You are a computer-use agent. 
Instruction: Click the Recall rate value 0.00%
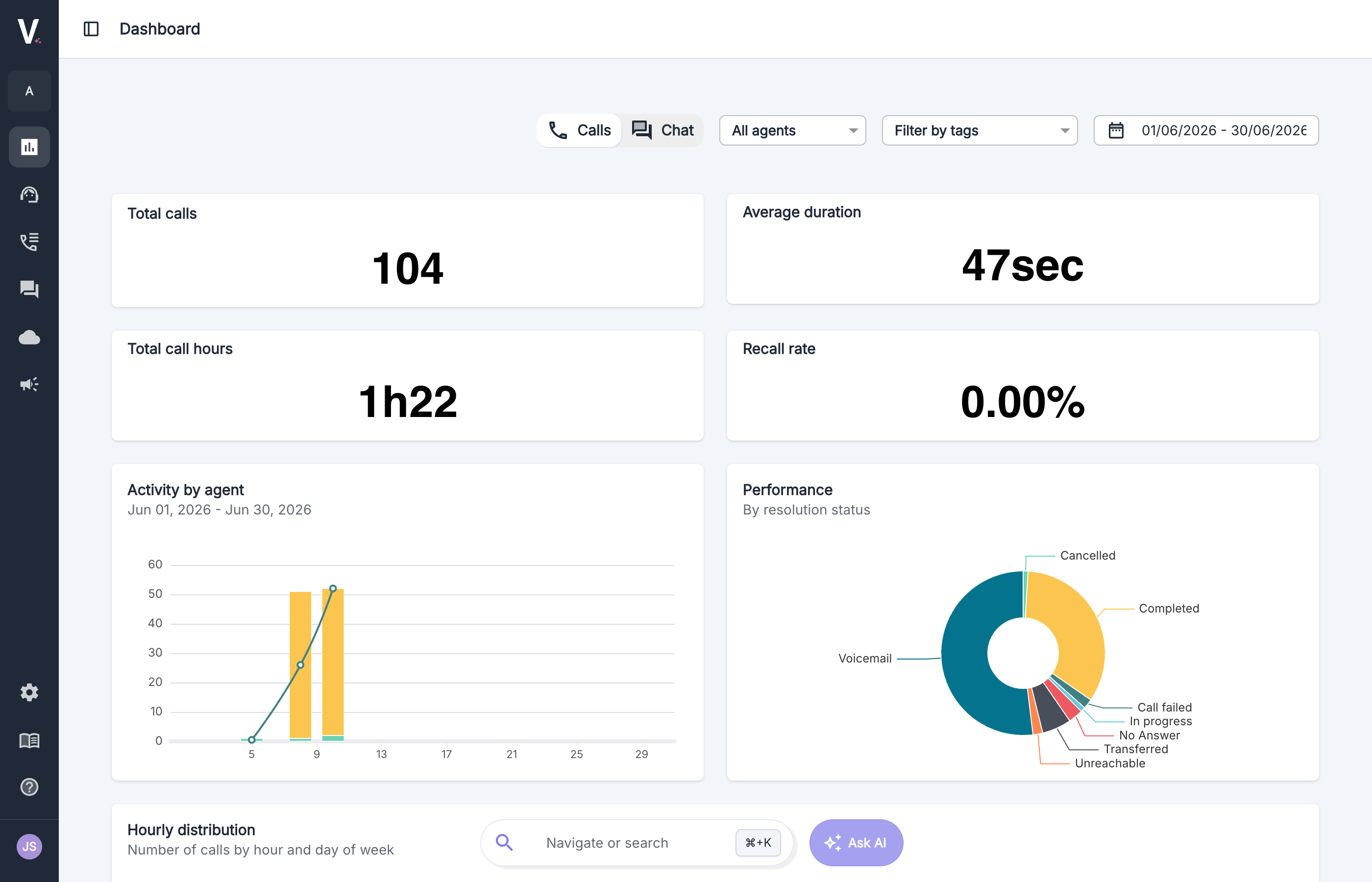(1022, 402)
